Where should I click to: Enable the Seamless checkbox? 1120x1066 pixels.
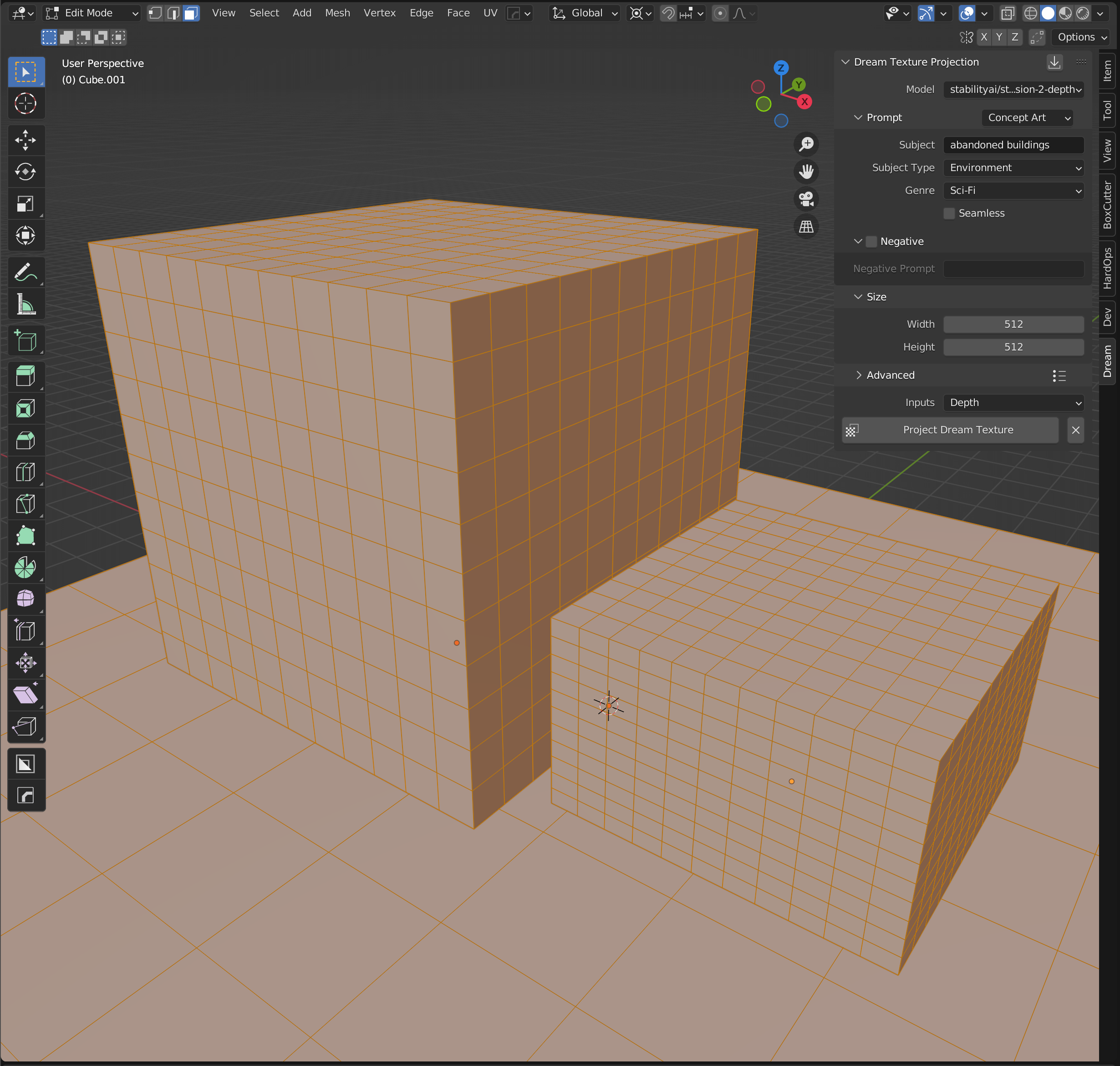[949, 213]
